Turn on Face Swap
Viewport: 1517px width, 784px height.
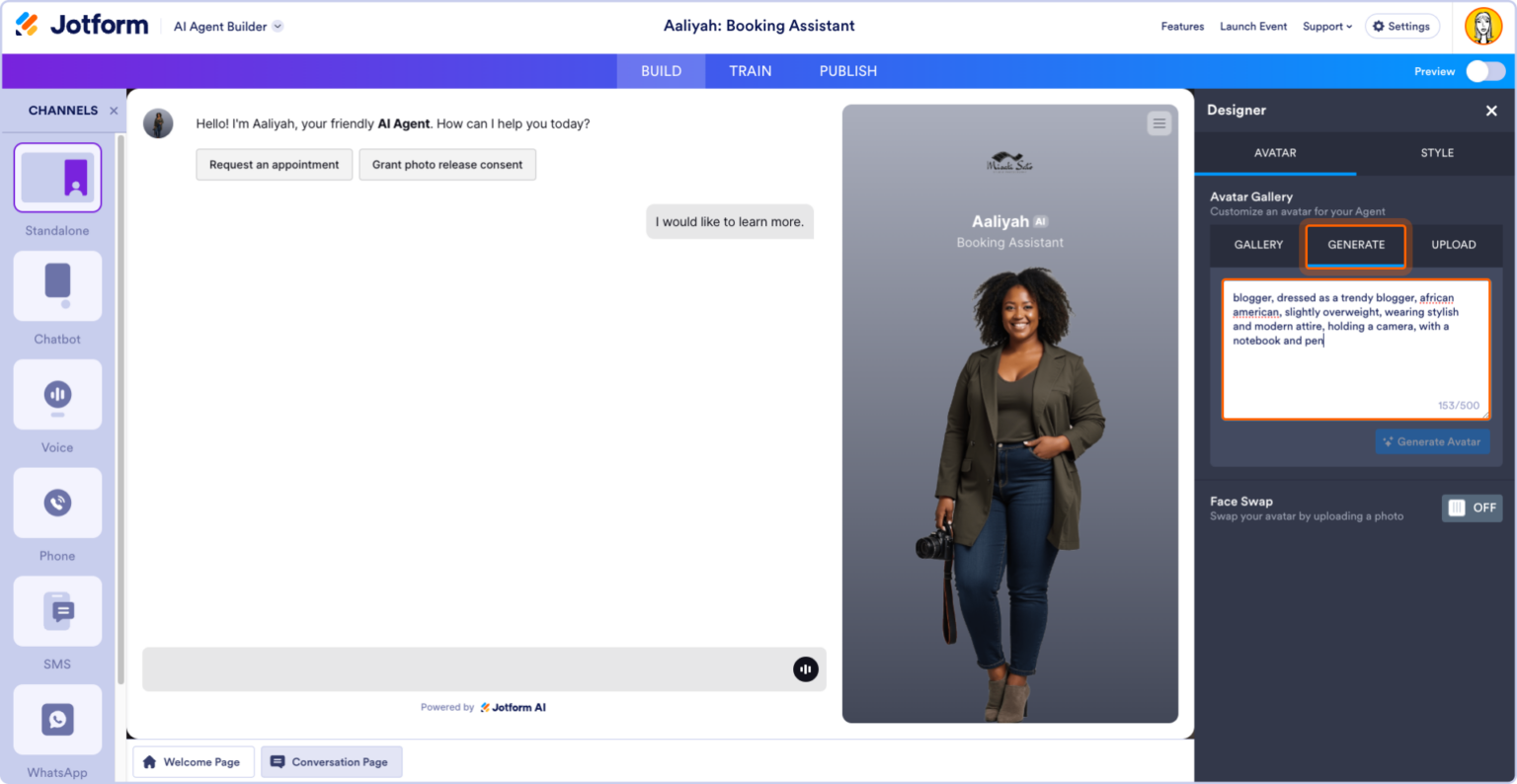click(1471, 508)
